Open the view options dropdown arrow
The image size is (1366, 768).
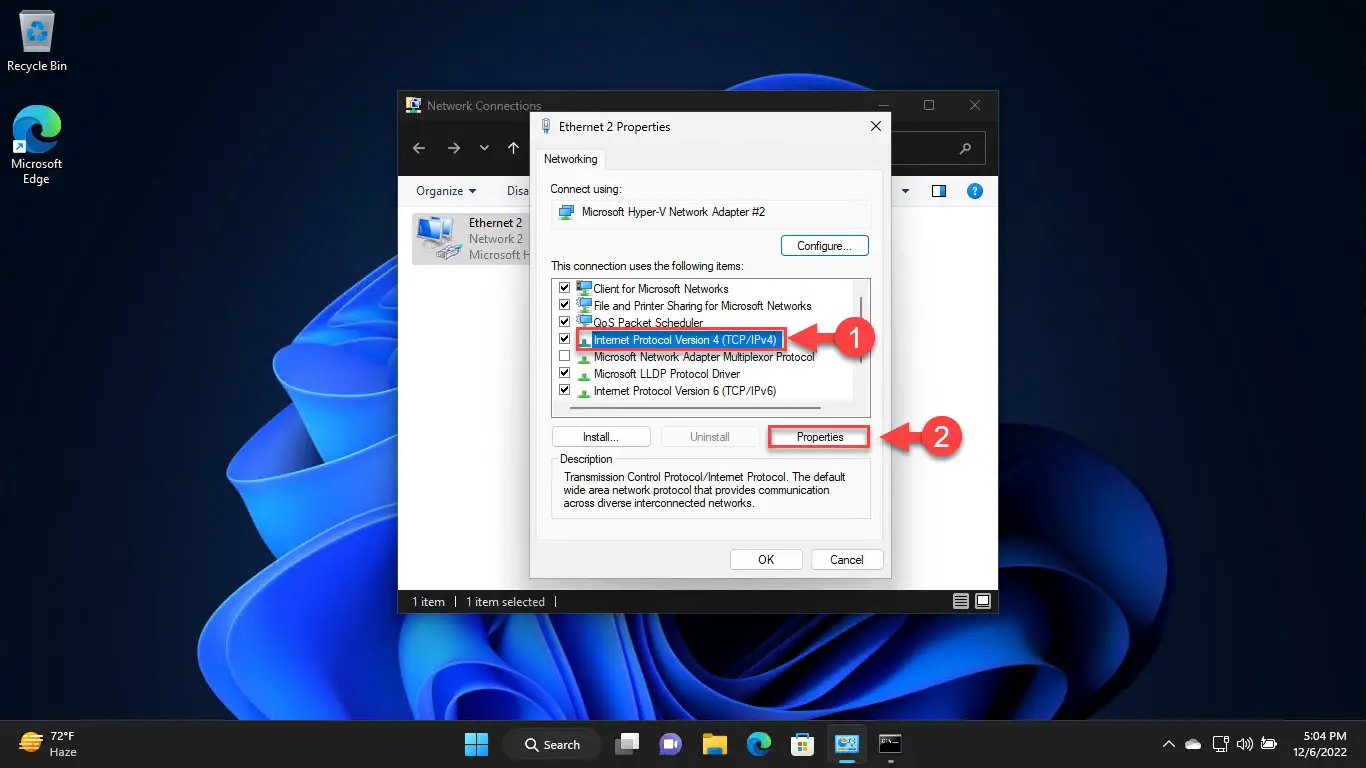coord(906,191)
